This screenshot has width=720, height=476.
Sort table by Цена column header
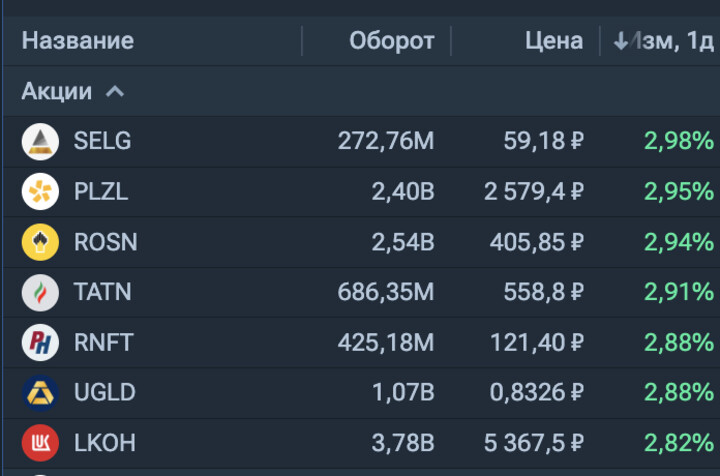click(x=553, y=41)
